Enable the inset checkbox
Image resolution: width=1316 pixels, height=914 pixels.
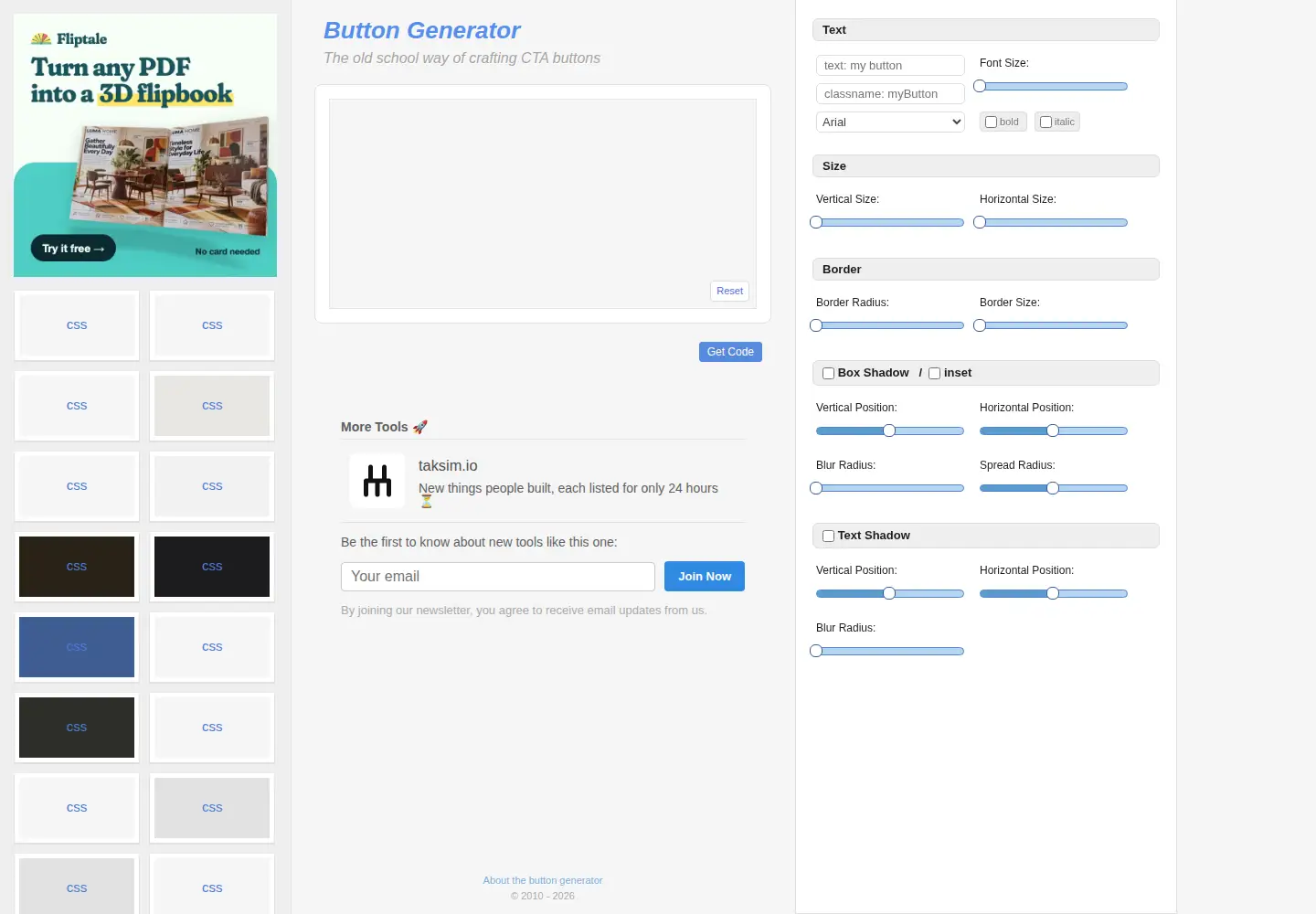tap(934, 373)
